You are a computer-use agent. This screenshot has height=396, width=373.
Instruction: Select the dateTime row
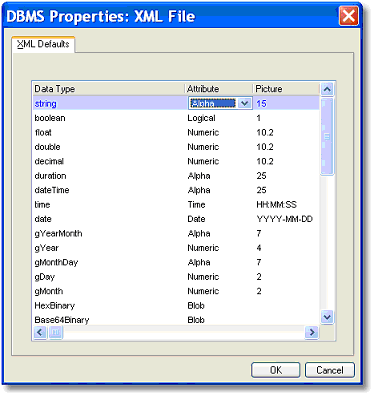click(176, 190)
